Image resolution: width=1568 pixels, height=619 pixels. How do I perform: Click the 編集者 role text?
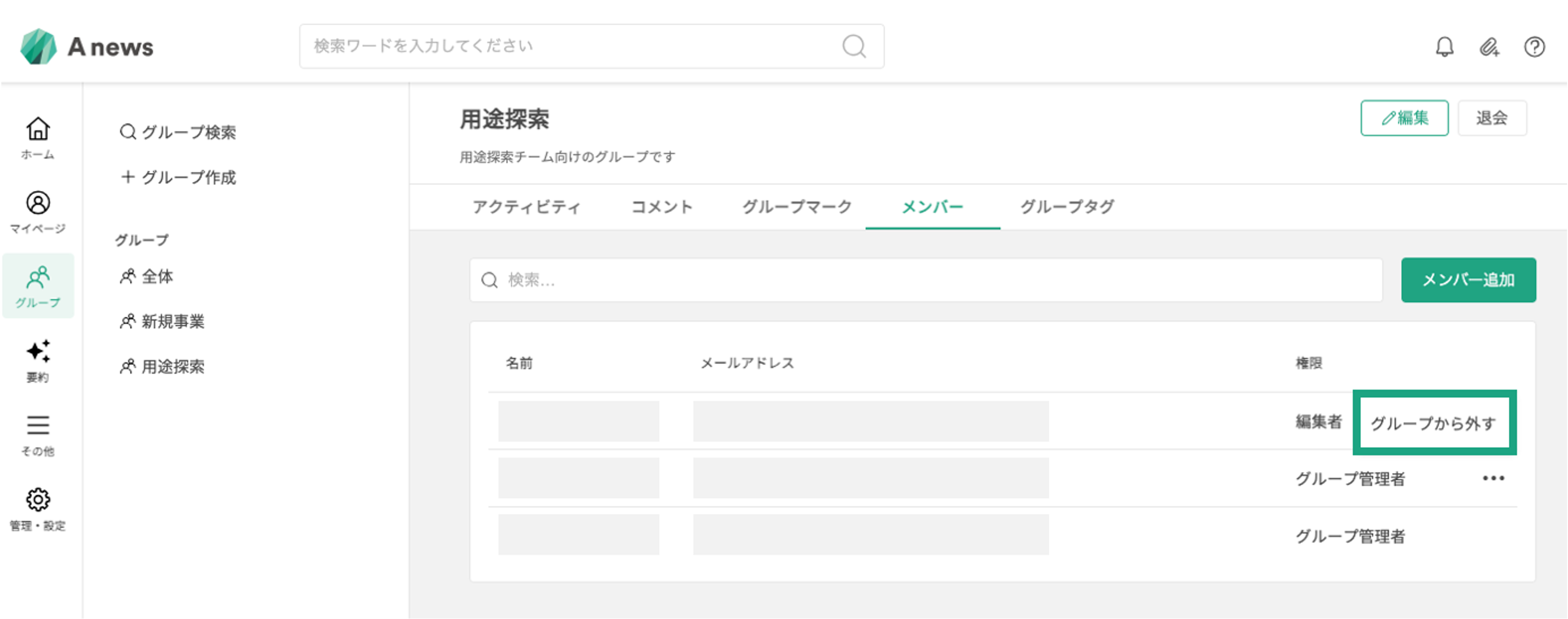click(x=1318, y=421)
